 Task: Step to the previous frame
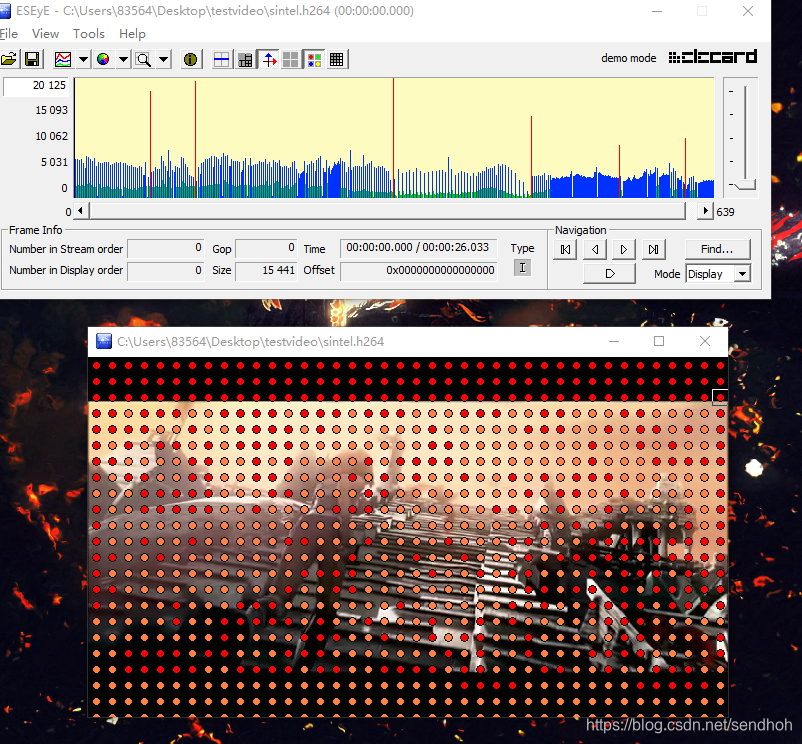point(594,250)
